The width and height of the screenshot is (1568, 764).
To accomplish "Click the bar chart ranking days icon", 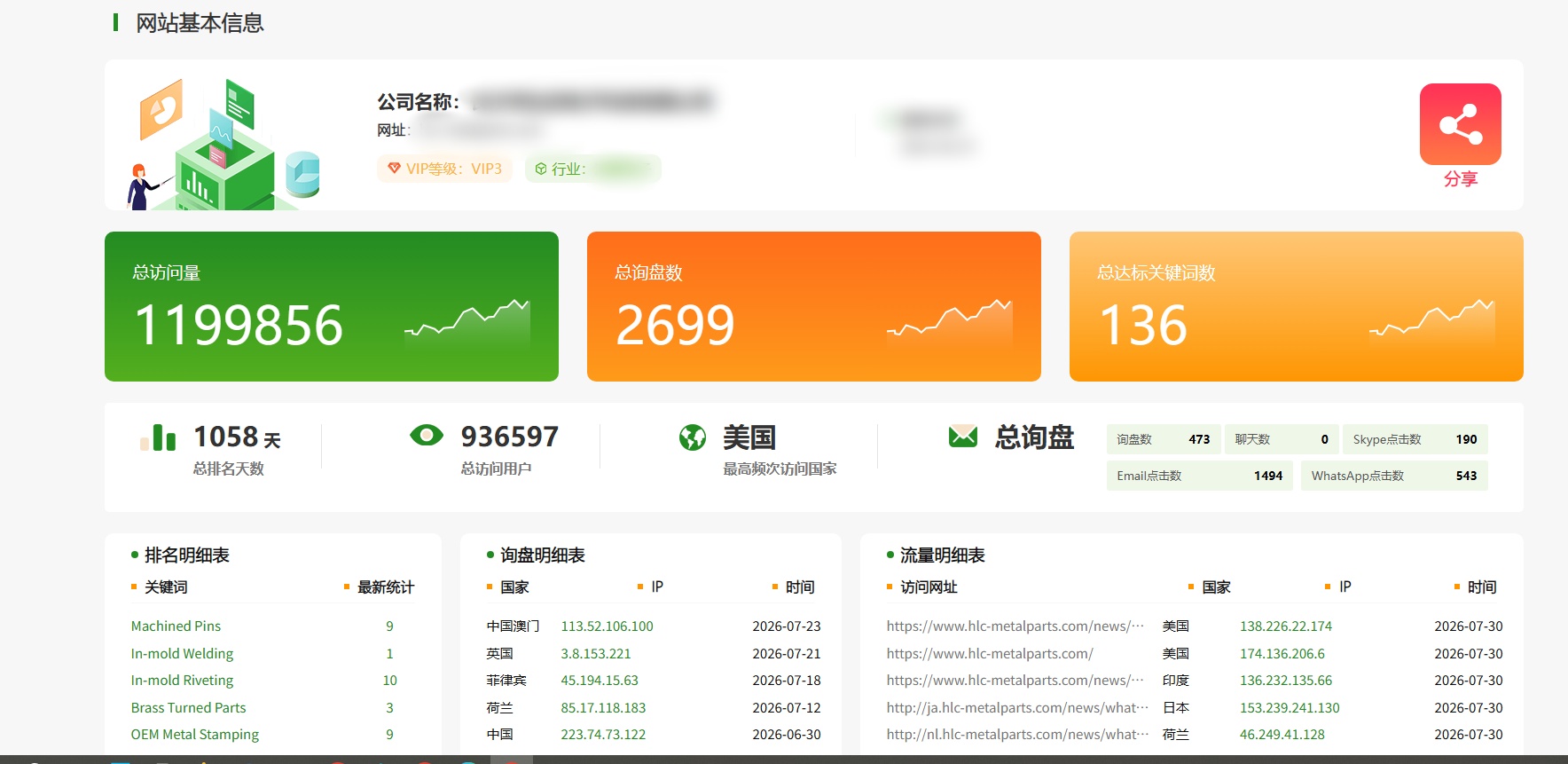I will coord(158,437).
